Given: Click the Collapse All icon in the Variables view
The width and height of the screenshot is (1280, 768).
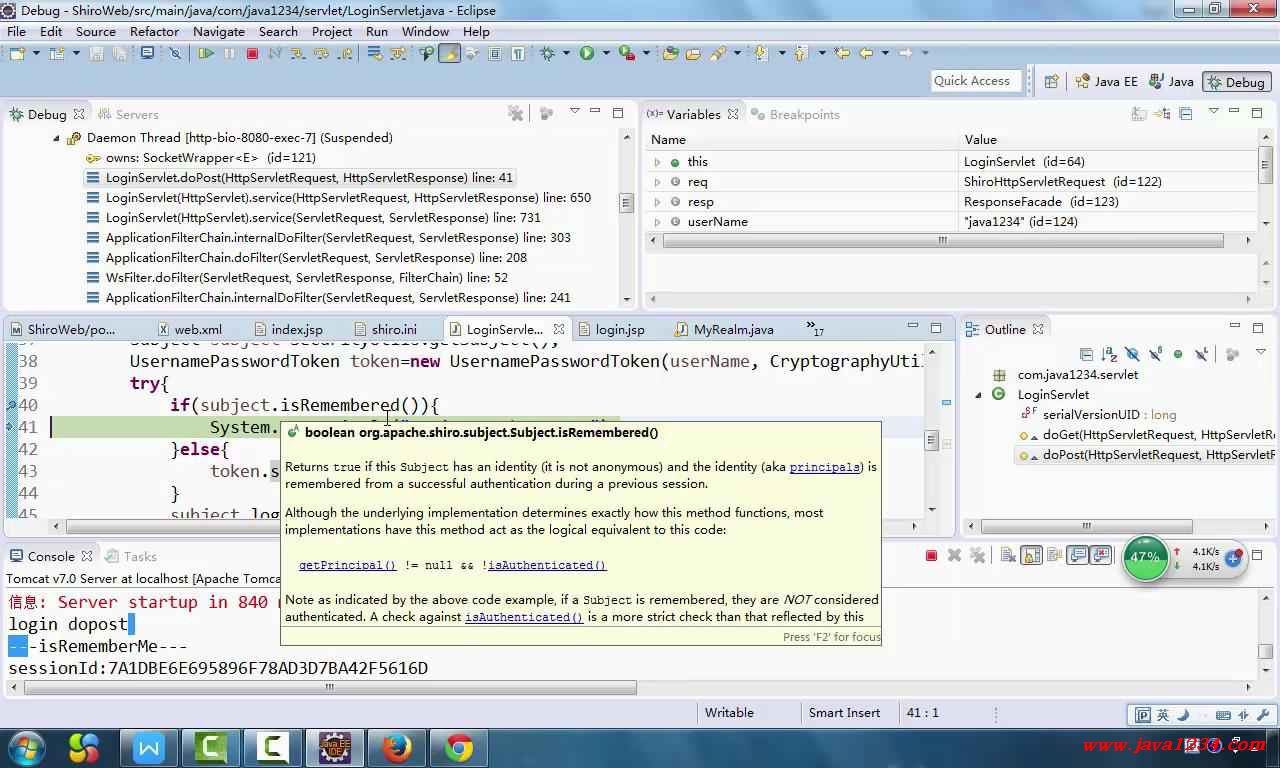Looking at the screenshot, I should point(1186,114).
